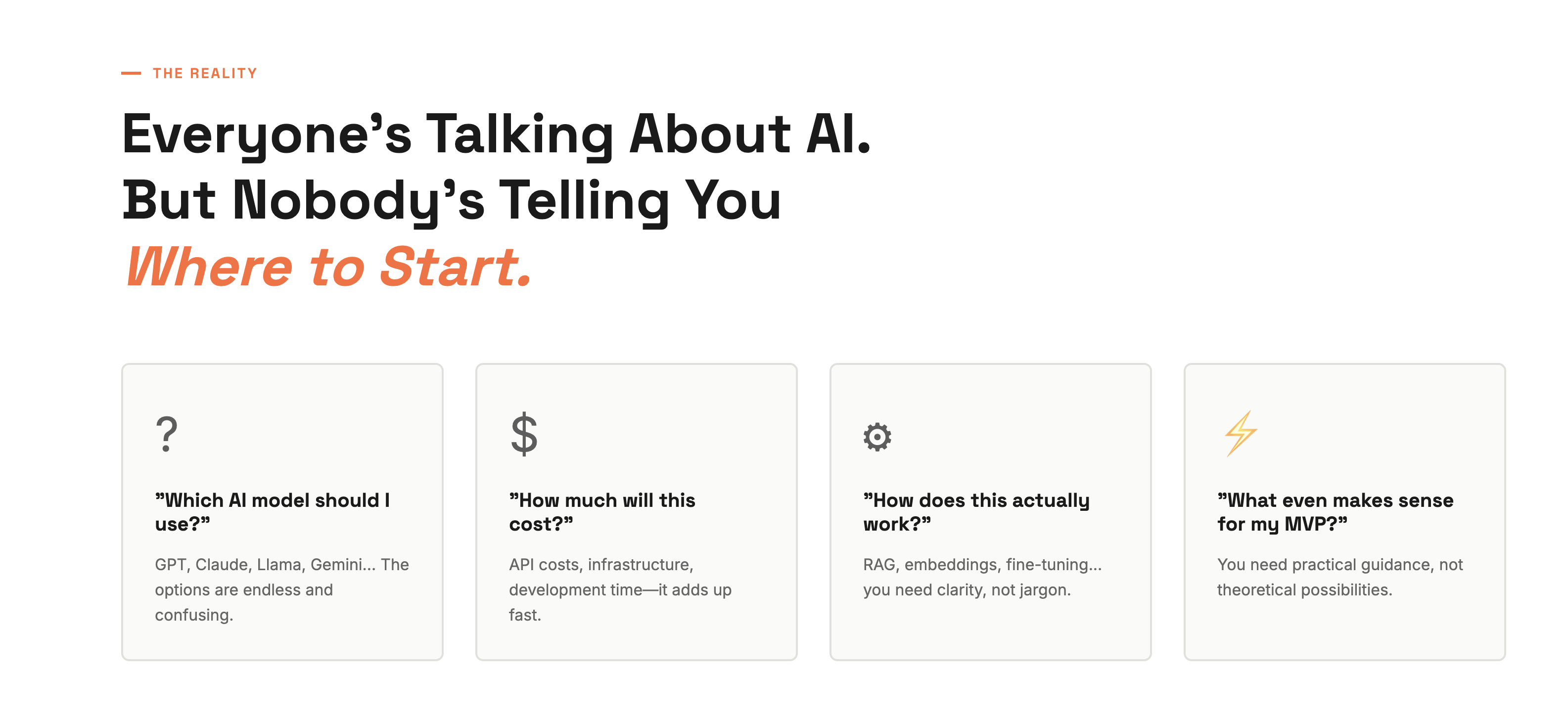Select the What even makes sense for my MVP title
The width and height of the screenshot is (1568, 720).
[x=1335, y=512]
